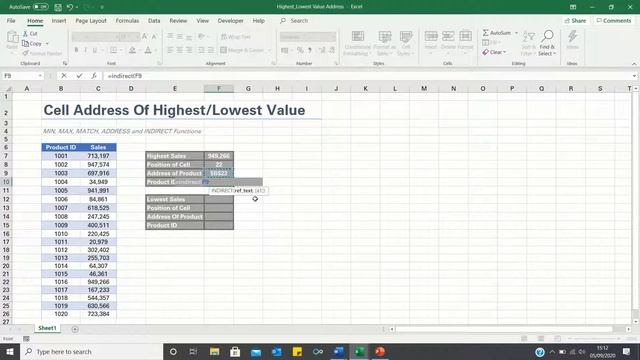Click the Percent Style icon
The width and height of the screenshot is (640, 360).
coord(300,50)
